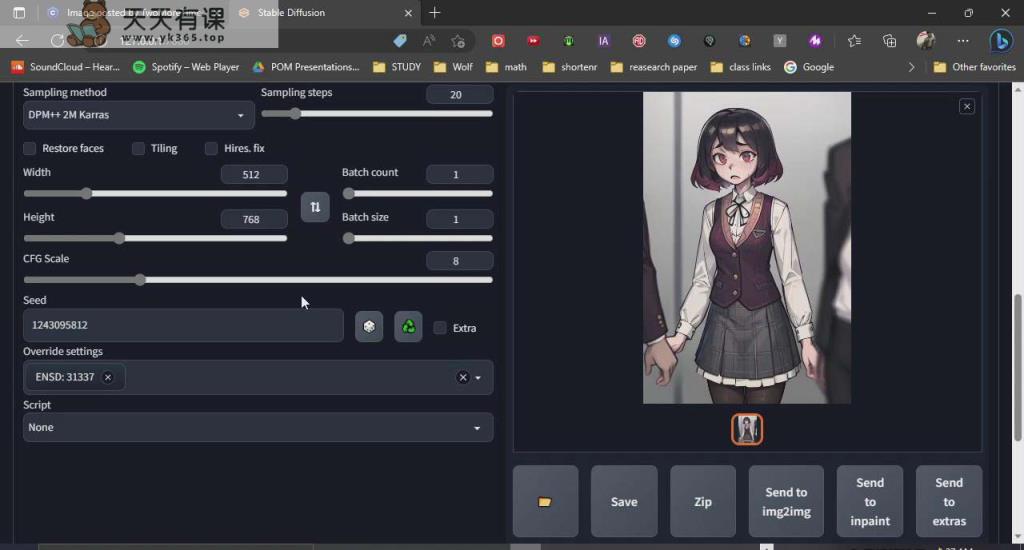This screenshot has width=1024, height=550.
Task: Toggle the Extra seed checkbox
Action: [440, 328]
